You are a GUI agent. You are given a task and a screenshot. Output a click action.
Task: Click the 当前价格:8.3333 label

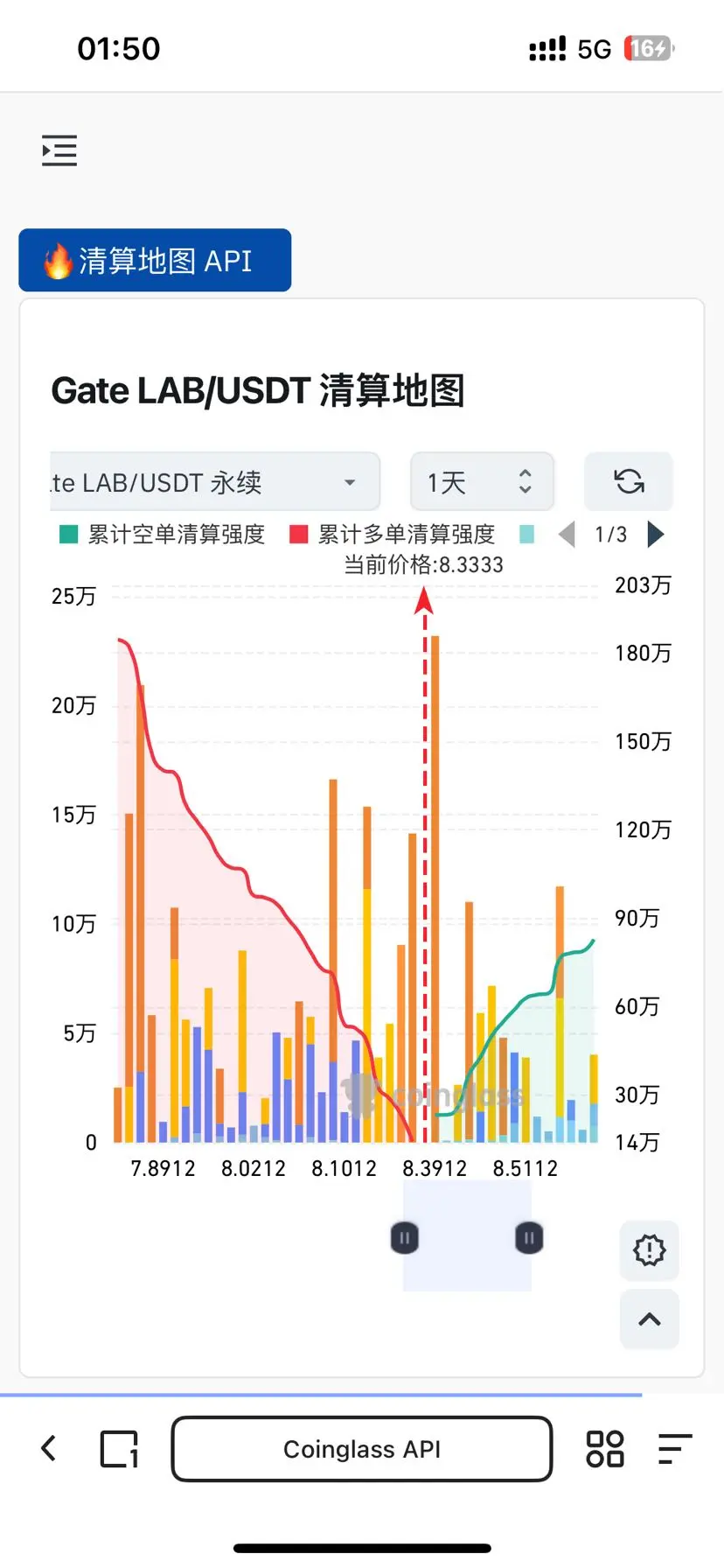pyautogui.click(x=423, y=564)
